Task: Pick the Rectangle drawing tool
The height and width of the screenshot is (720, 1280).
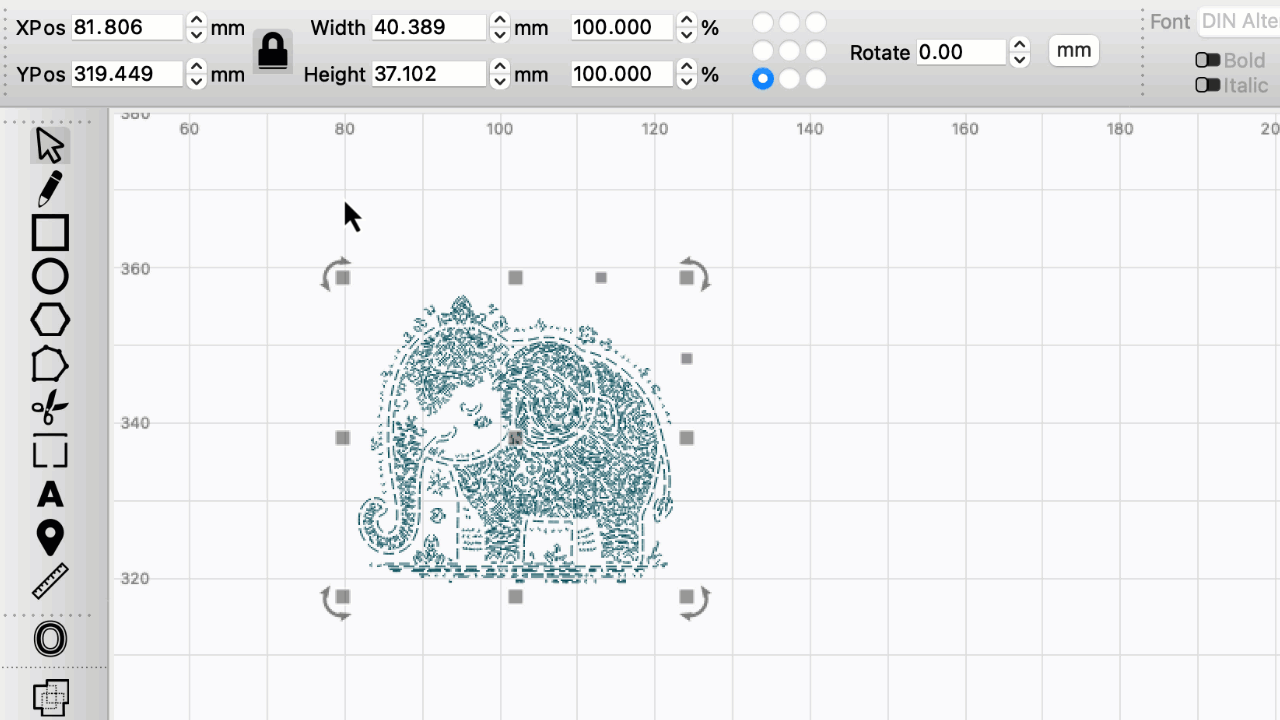Action: [50, 233]
